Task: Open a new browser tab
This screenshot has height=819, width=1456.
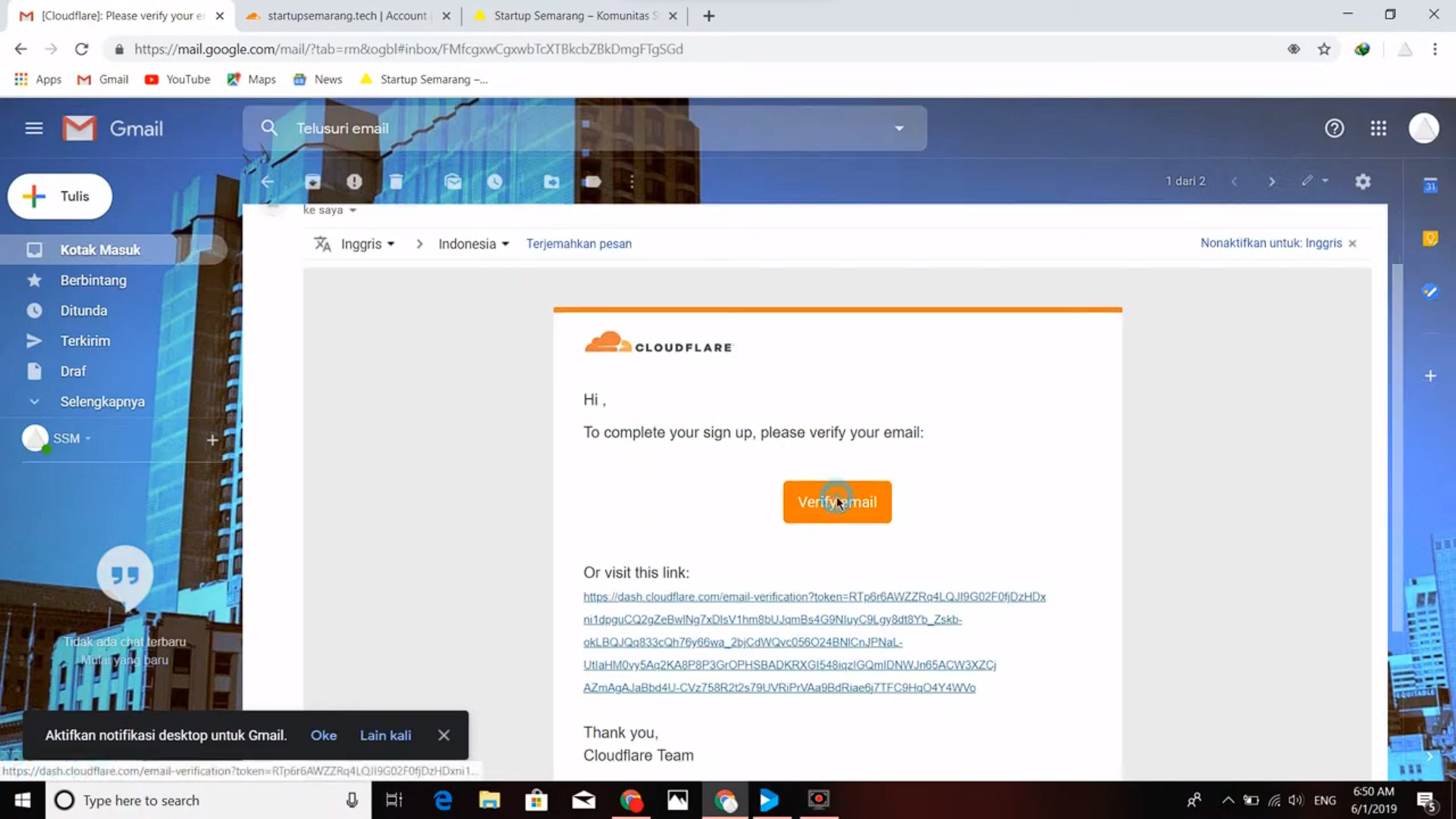Action: pos(708,16)
